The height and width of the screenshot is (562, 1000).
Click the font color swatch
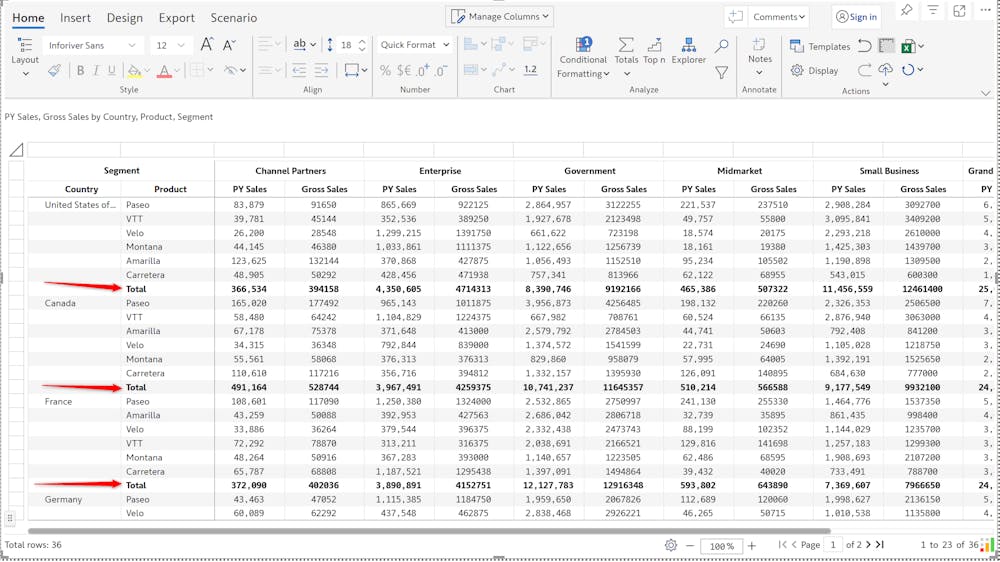click(163, 71)
